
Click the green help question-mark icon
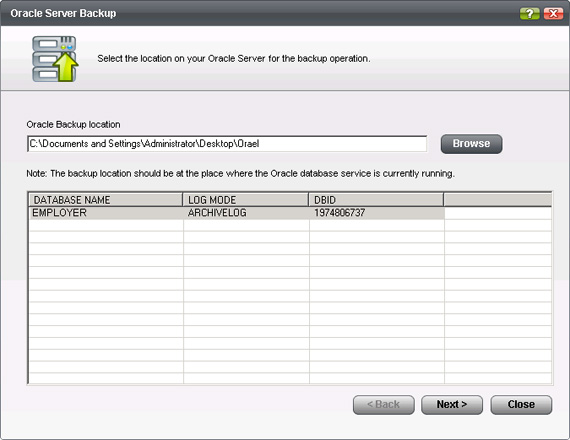529,14
